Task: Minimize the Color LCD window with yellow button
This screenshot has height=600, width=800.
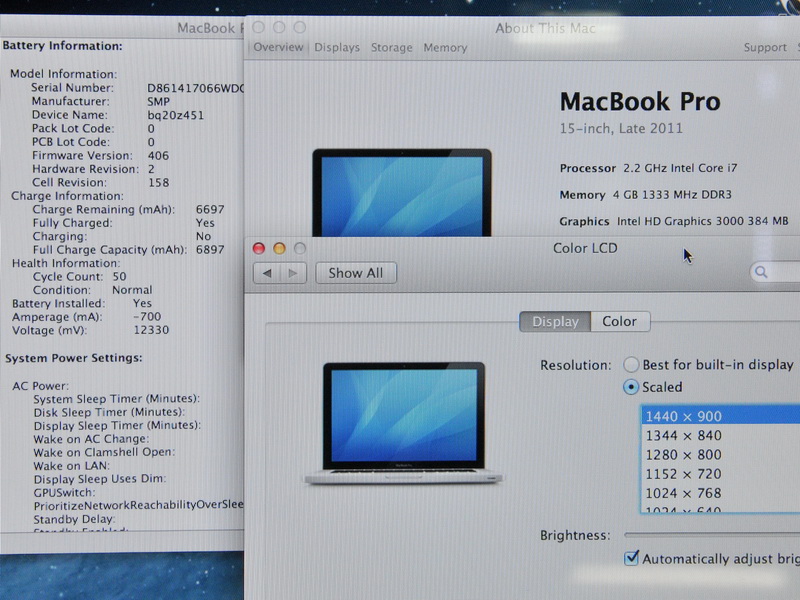Action: [x=279, y=248]
